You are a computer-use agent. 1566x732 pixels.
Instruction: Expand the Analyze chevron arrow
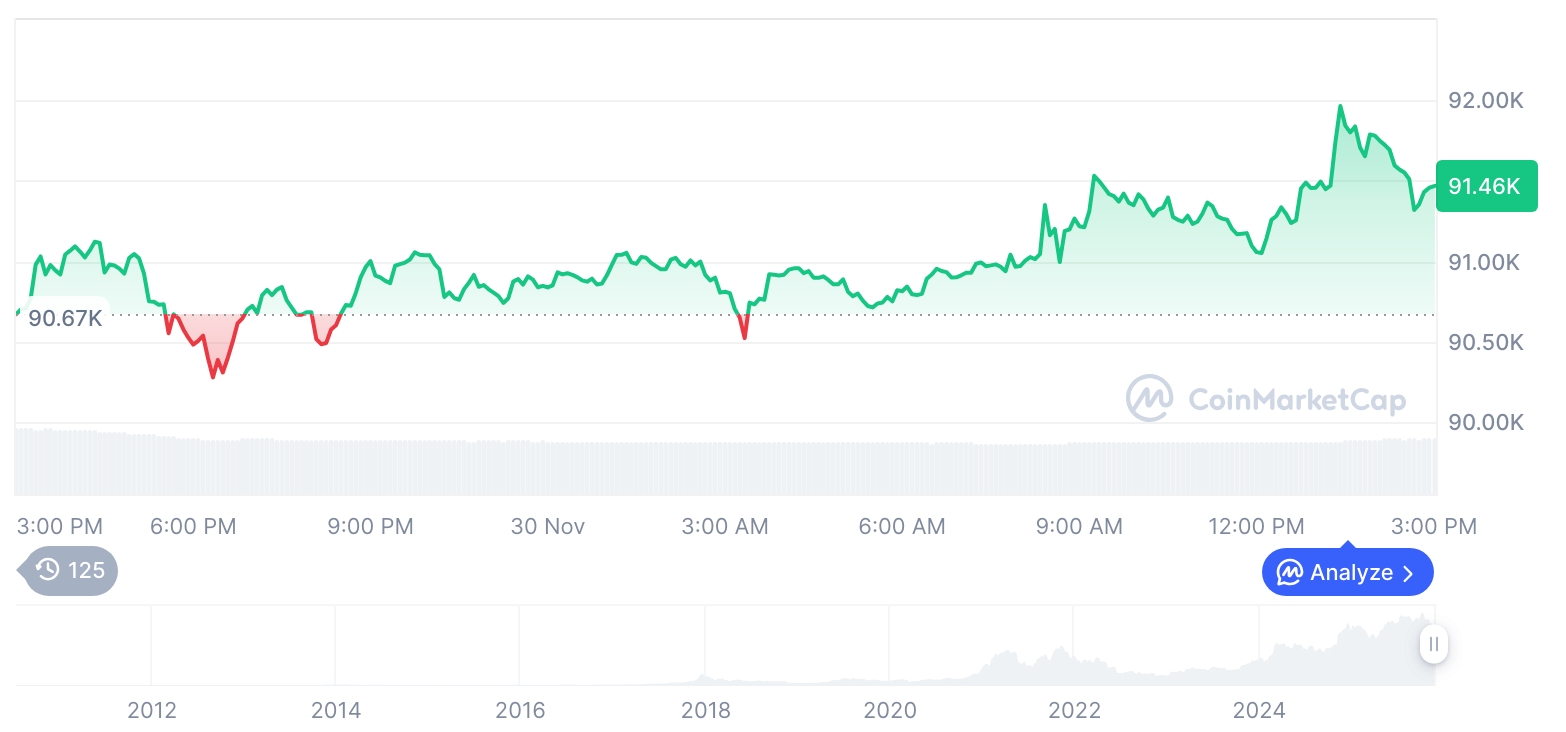click(x=1409, y=573)
